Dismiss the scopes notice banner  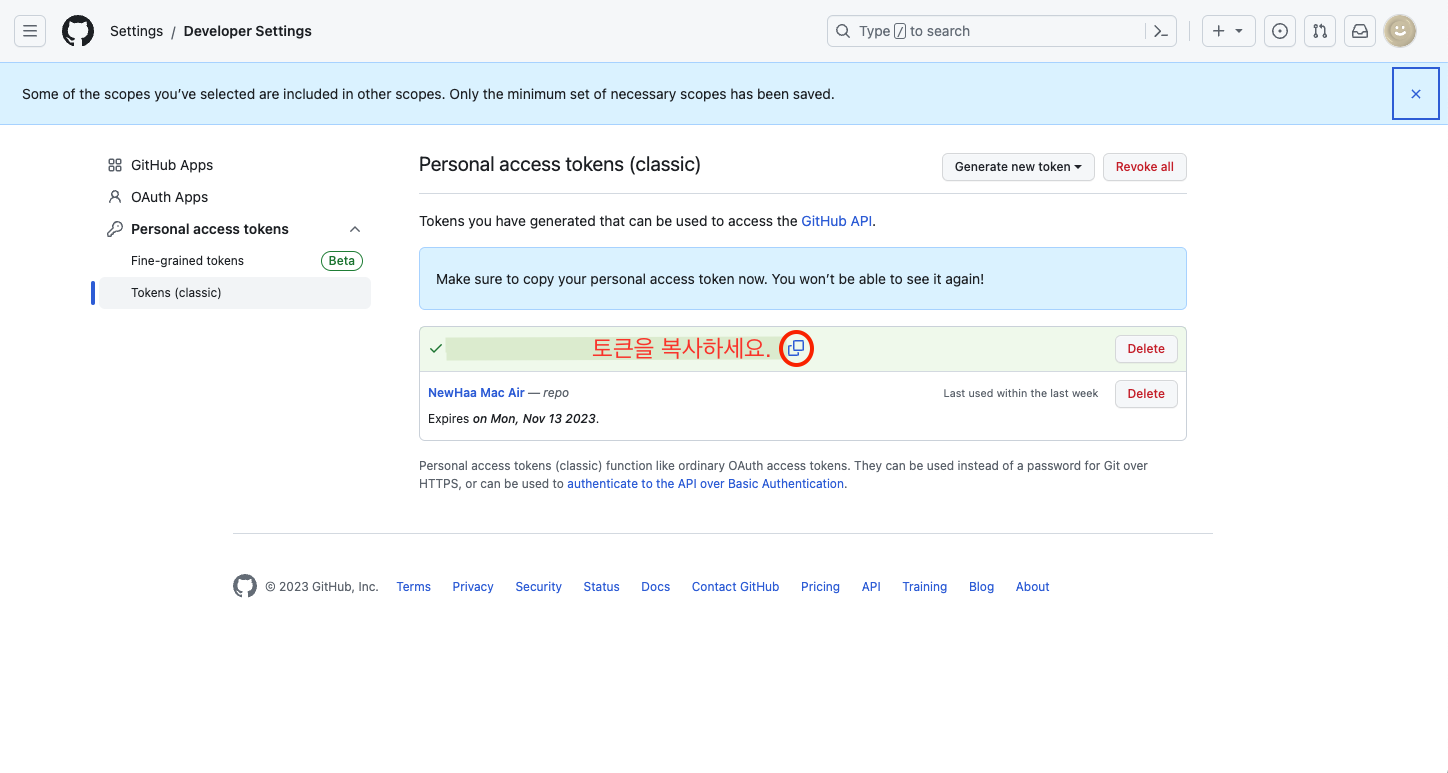tap(1415, 94)
